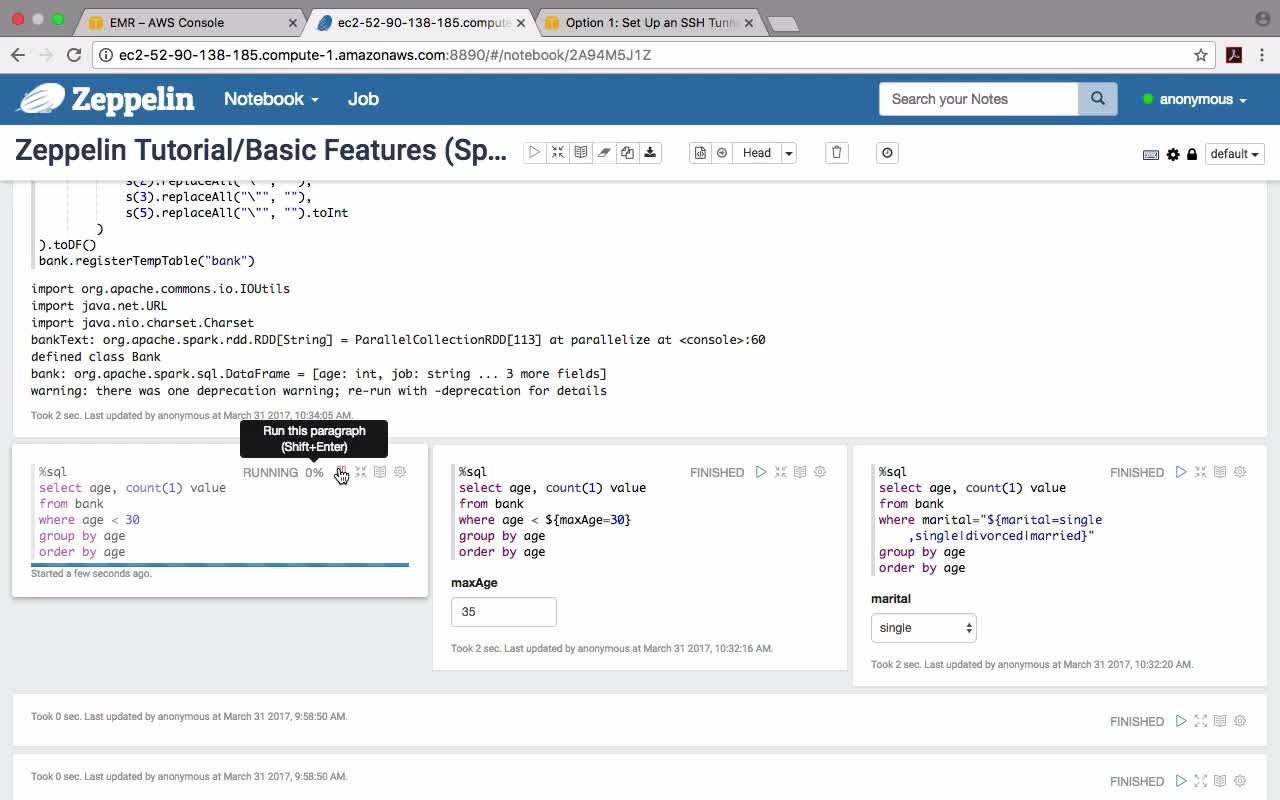Open note permissions lock icon

pos(1192,154)
